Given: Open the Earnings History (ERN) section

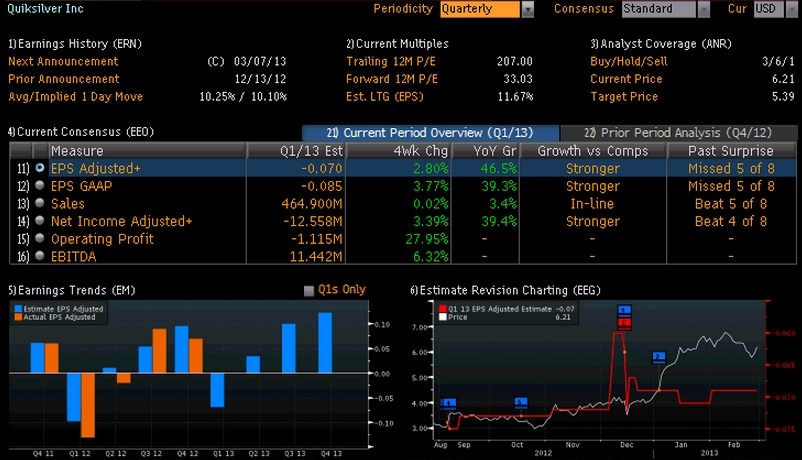Looking at the screenshot, I should click(75, 44).
